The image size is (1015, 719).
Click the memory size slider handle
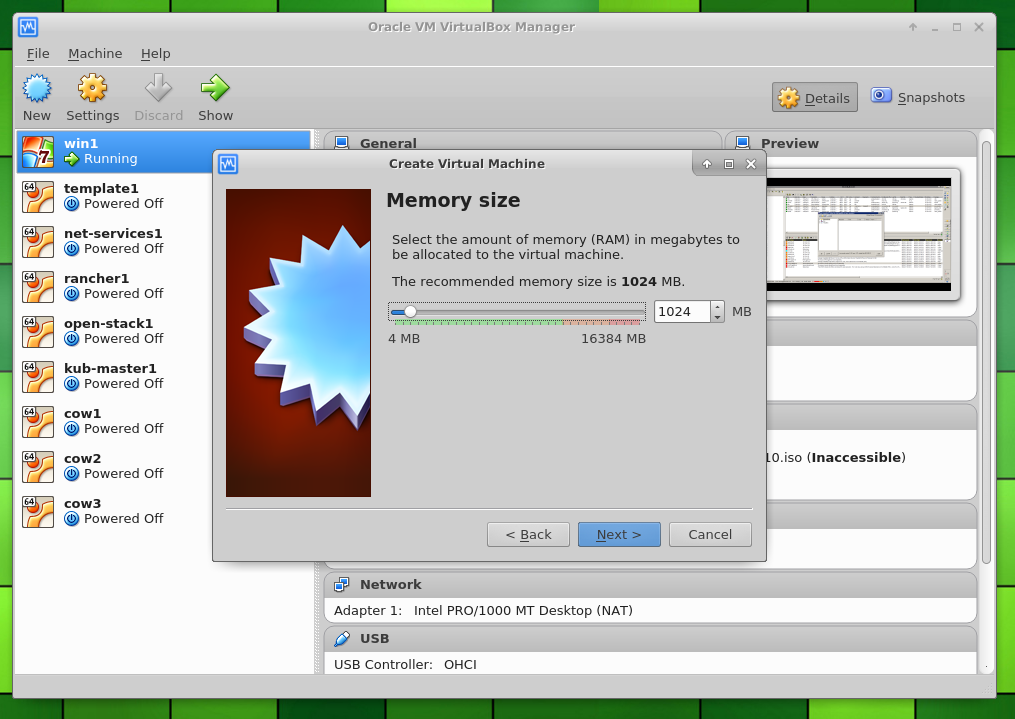410,312
